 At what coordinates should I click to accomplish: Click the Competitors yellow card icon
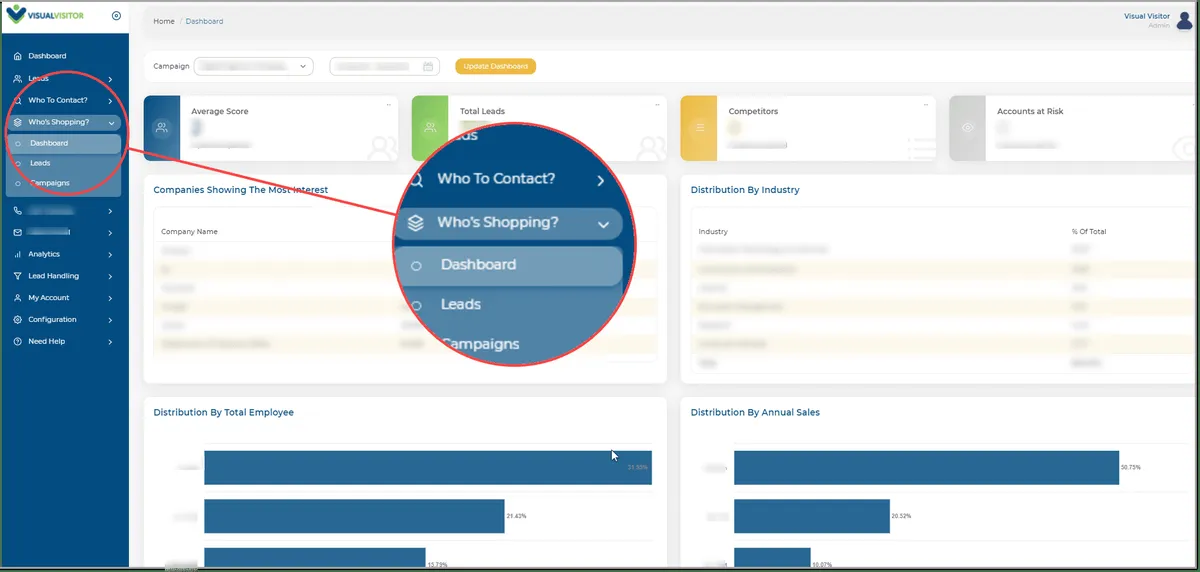[699, 128]
